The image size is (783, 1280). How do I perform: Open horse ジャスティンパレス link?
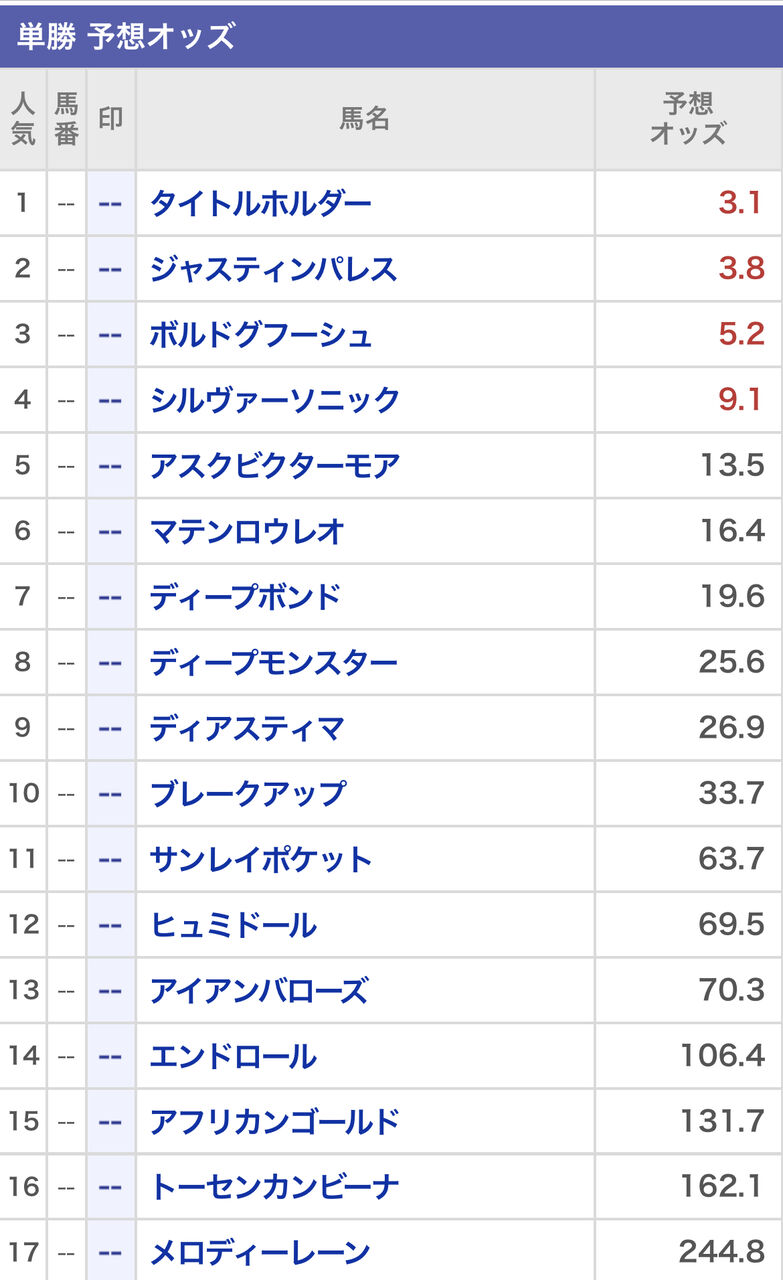tap(273, 268)
